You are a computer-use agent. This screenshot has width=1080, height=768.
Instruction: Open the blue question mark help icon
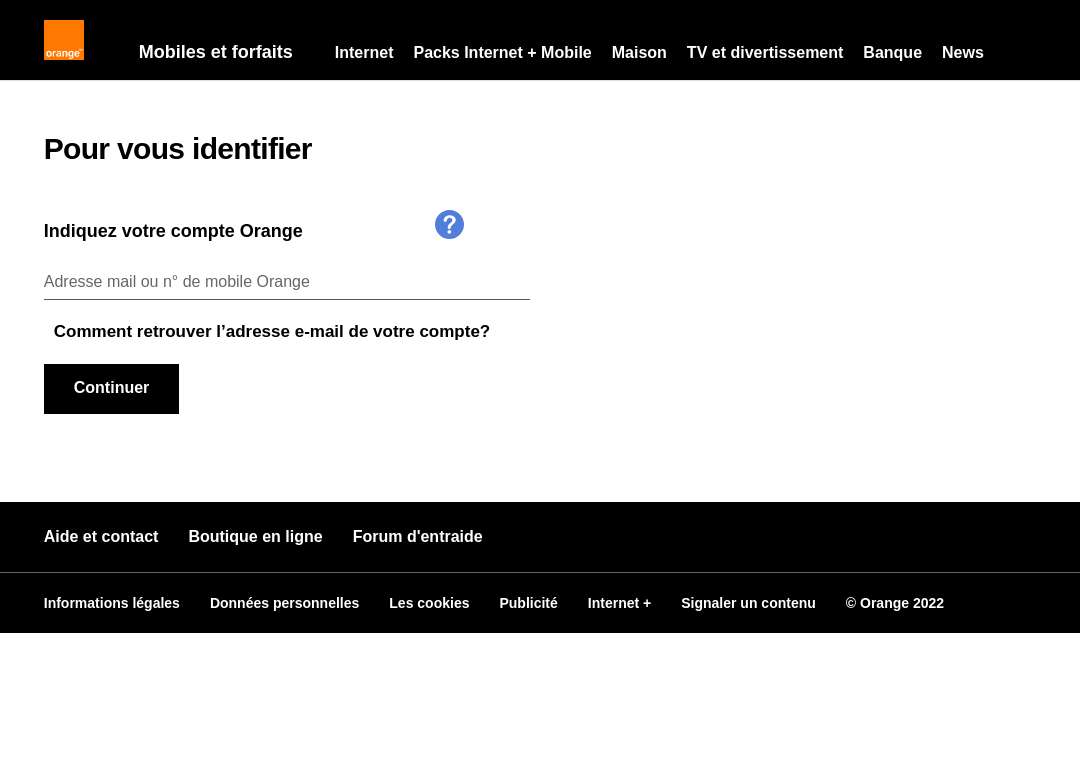[x=449, y=225]
